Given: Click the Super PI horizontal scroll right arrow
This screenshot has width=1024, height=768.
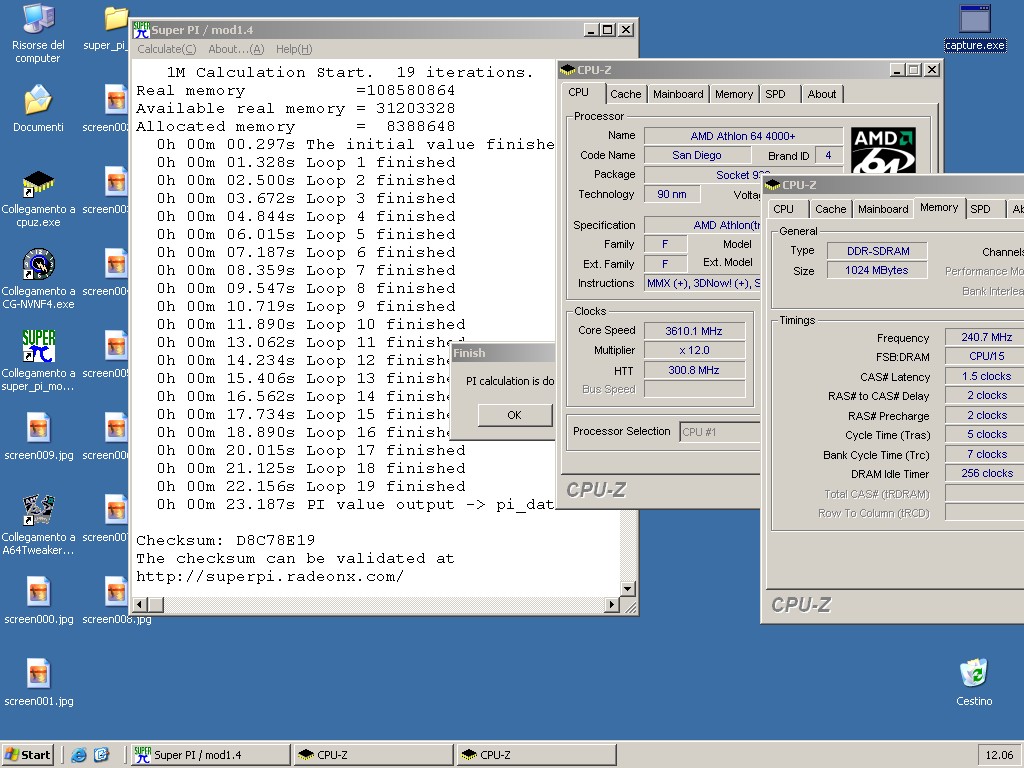Looking at the screenshot, I should 612,605.
